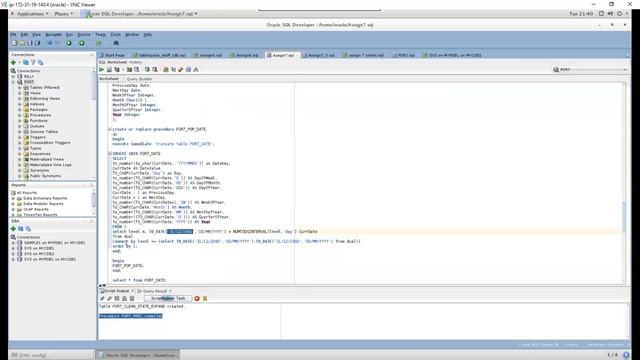Screen dimensions: 640x360
Task: Select the Materialized Views tree item
Action: click(47, 159)
